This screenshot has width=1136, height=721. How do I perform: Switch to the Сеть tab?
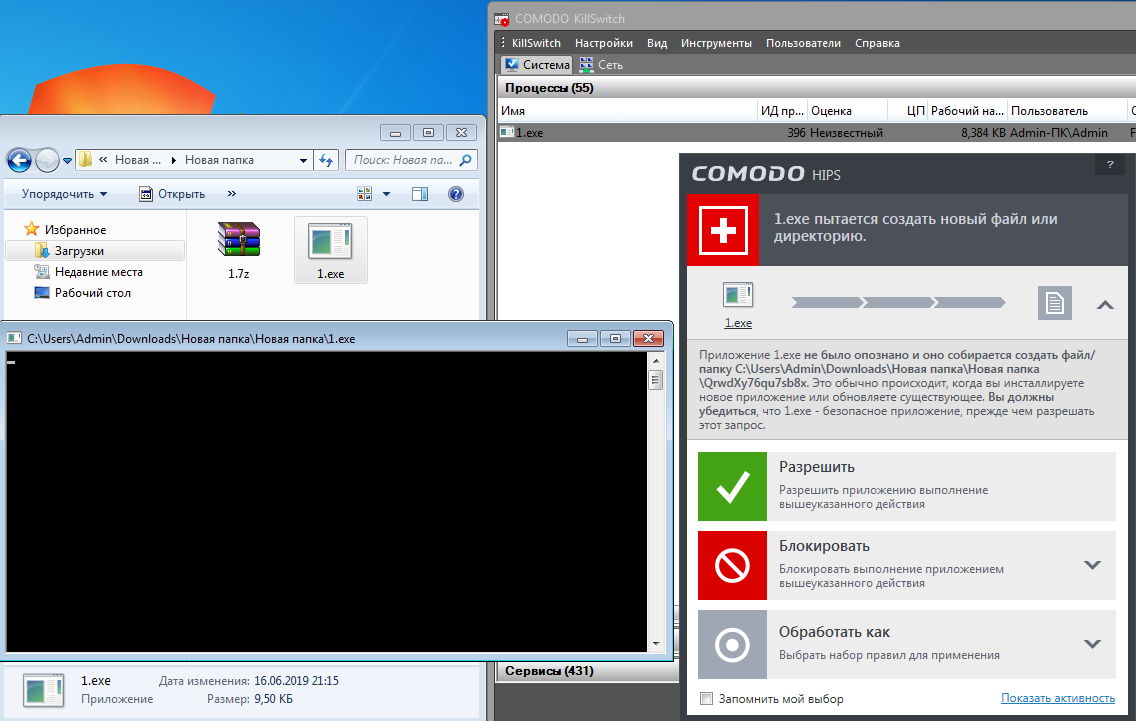[601, 64]
